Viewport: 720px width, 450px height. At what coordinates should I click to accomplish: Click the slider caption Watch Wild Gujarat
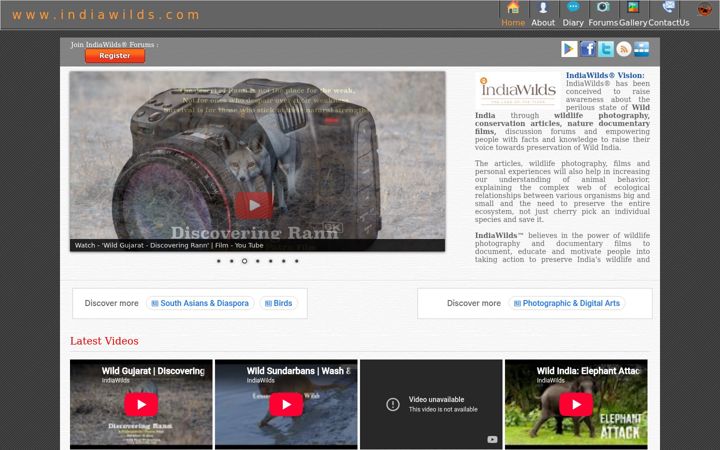point(169,245)
